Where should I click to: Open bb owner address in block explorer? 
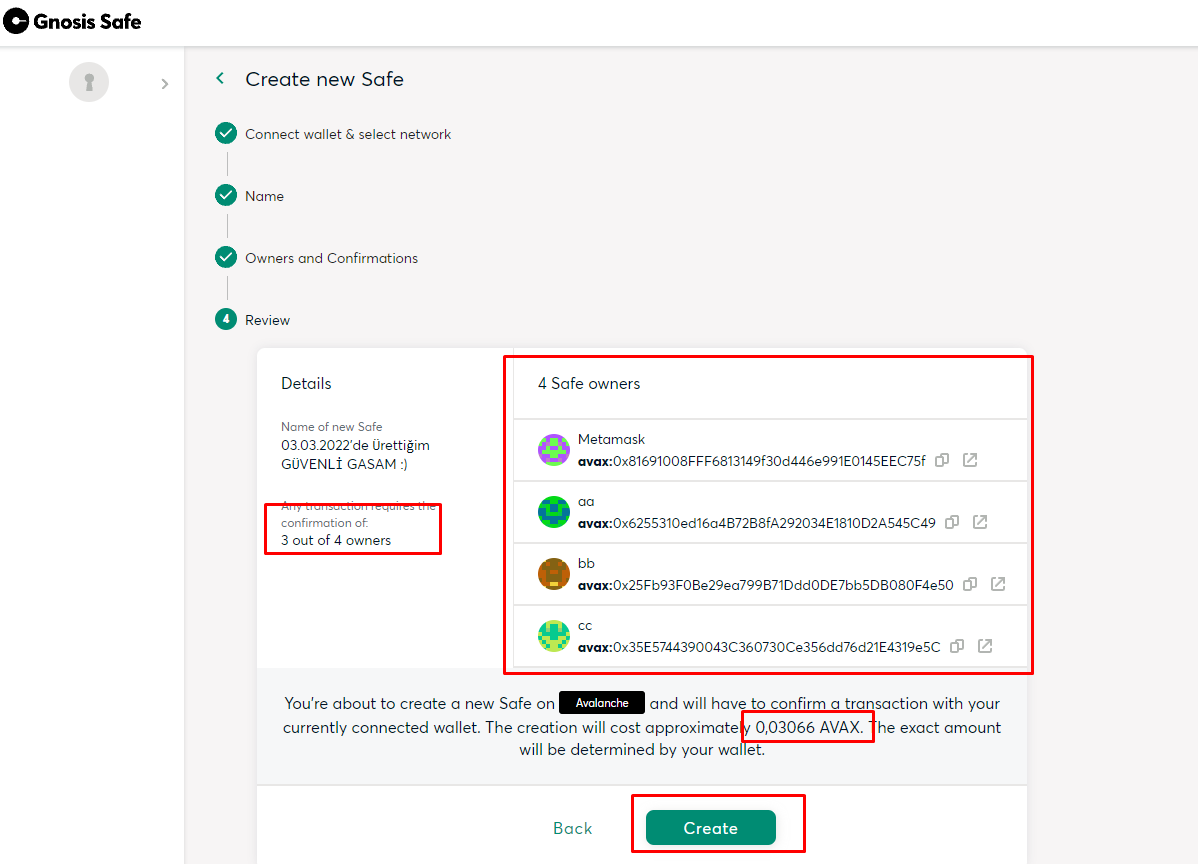[x=998, y=584]
